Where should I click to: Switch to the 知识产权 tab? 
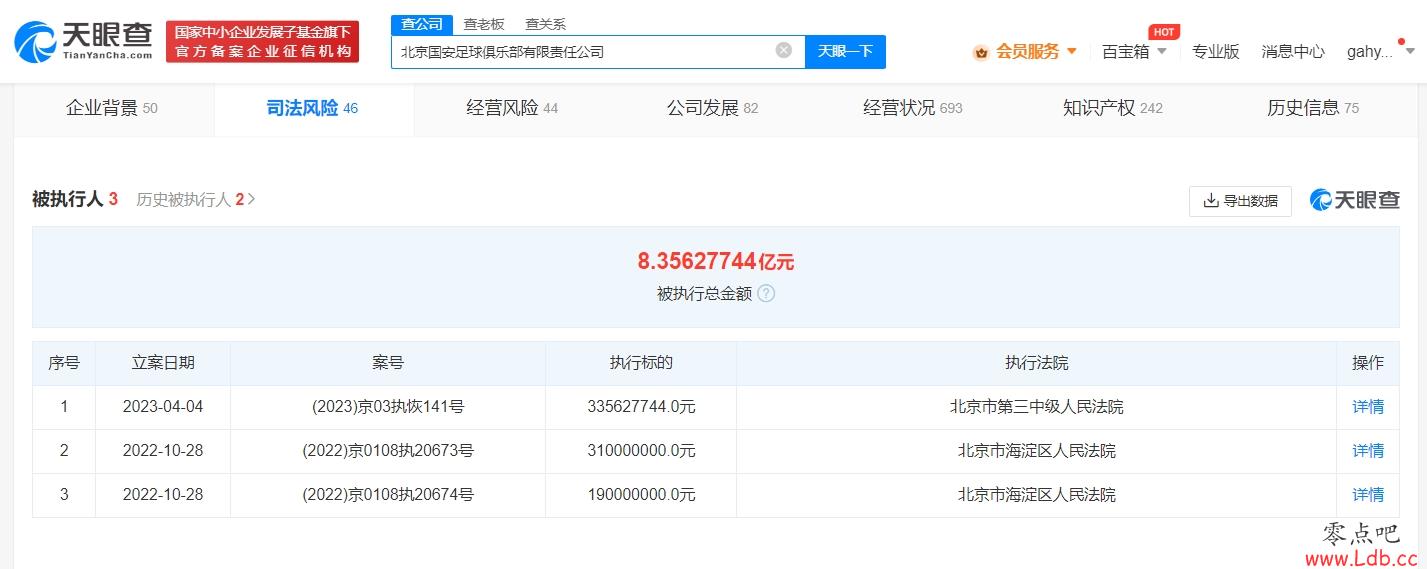(x=1112, y=108)
